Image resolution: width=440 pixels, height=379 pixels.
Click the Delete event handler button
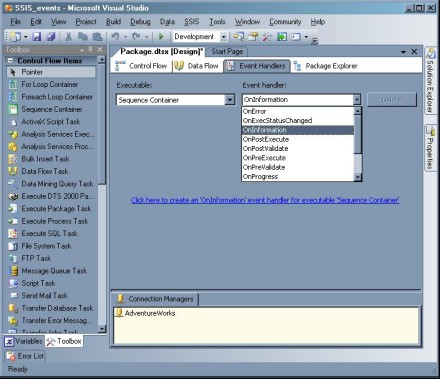[x=392, y=100]
